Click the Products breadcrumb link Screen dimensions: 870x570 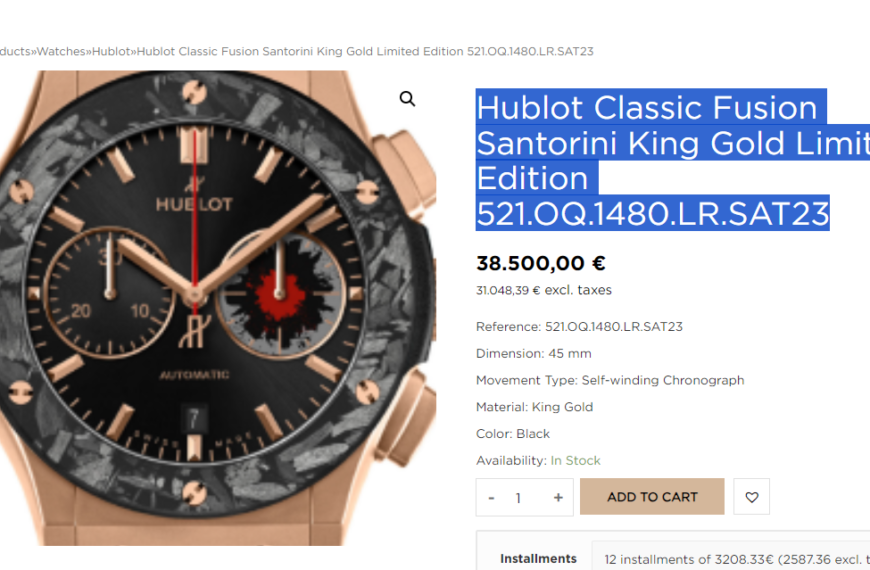(15, 51)
